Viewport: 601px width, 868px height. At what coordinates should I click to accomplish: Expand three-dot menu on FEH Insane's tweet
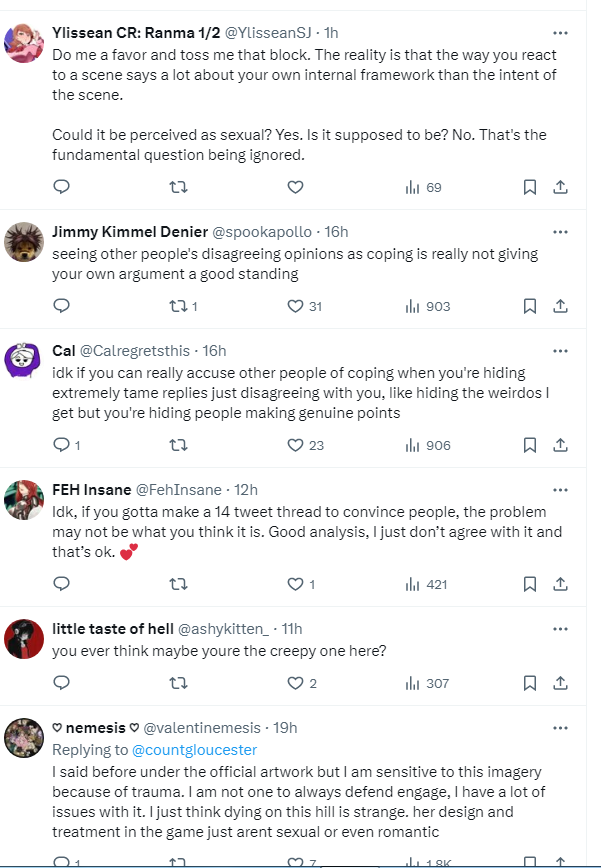560,490
